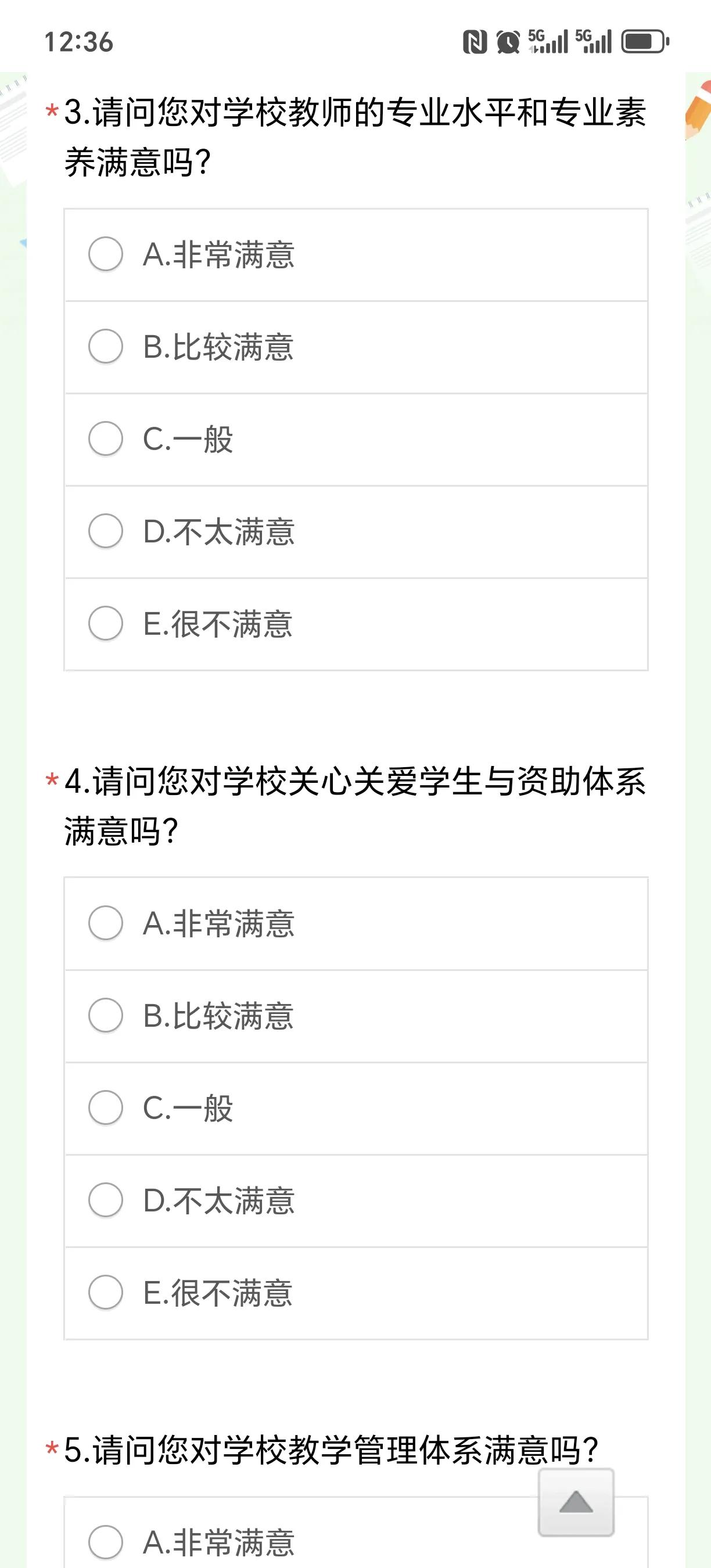The width and height of the screenshot is (711, 1568).
Task: Choose C.一般 for question 4
Action: click(x=356, y=1109)
